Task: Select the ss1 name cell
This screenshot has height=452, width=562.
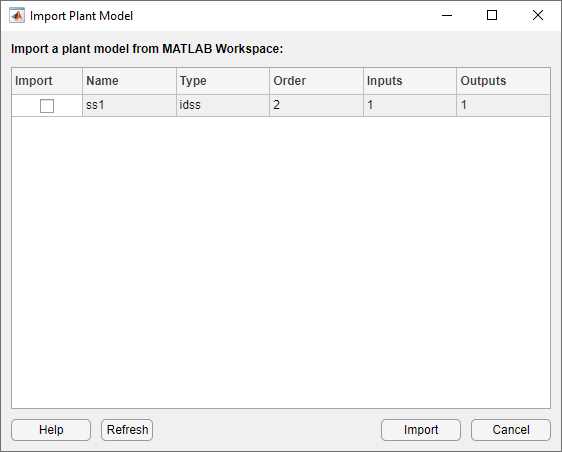Action: [x=129, y=105]
